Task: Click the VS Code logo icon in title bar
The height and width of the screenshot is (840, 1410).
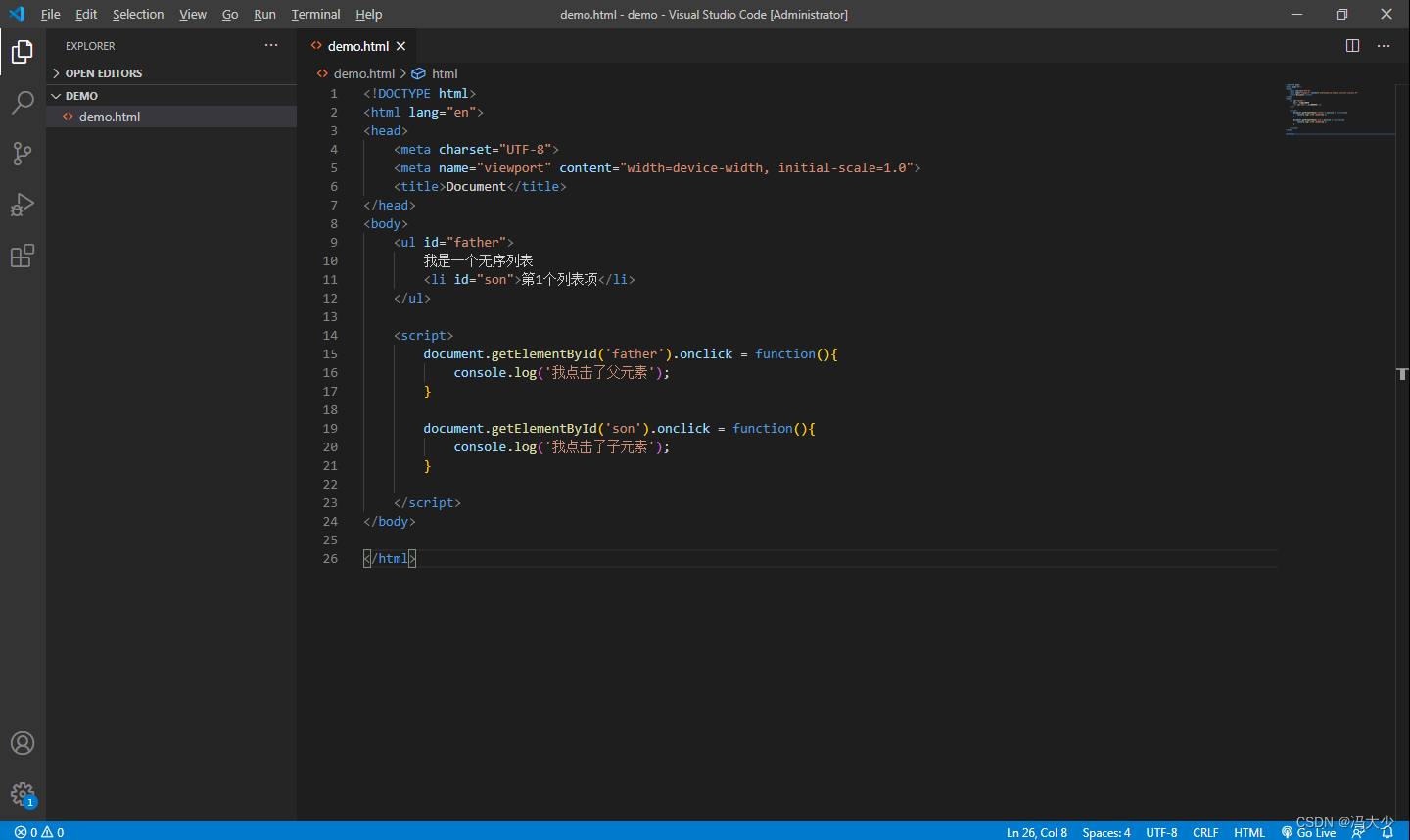Action: coord(17,14)
